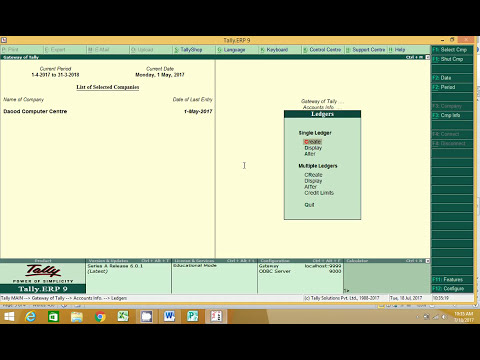Open File Explorer from taskbar
Screen dimensions: 480x360
[77, 316]
